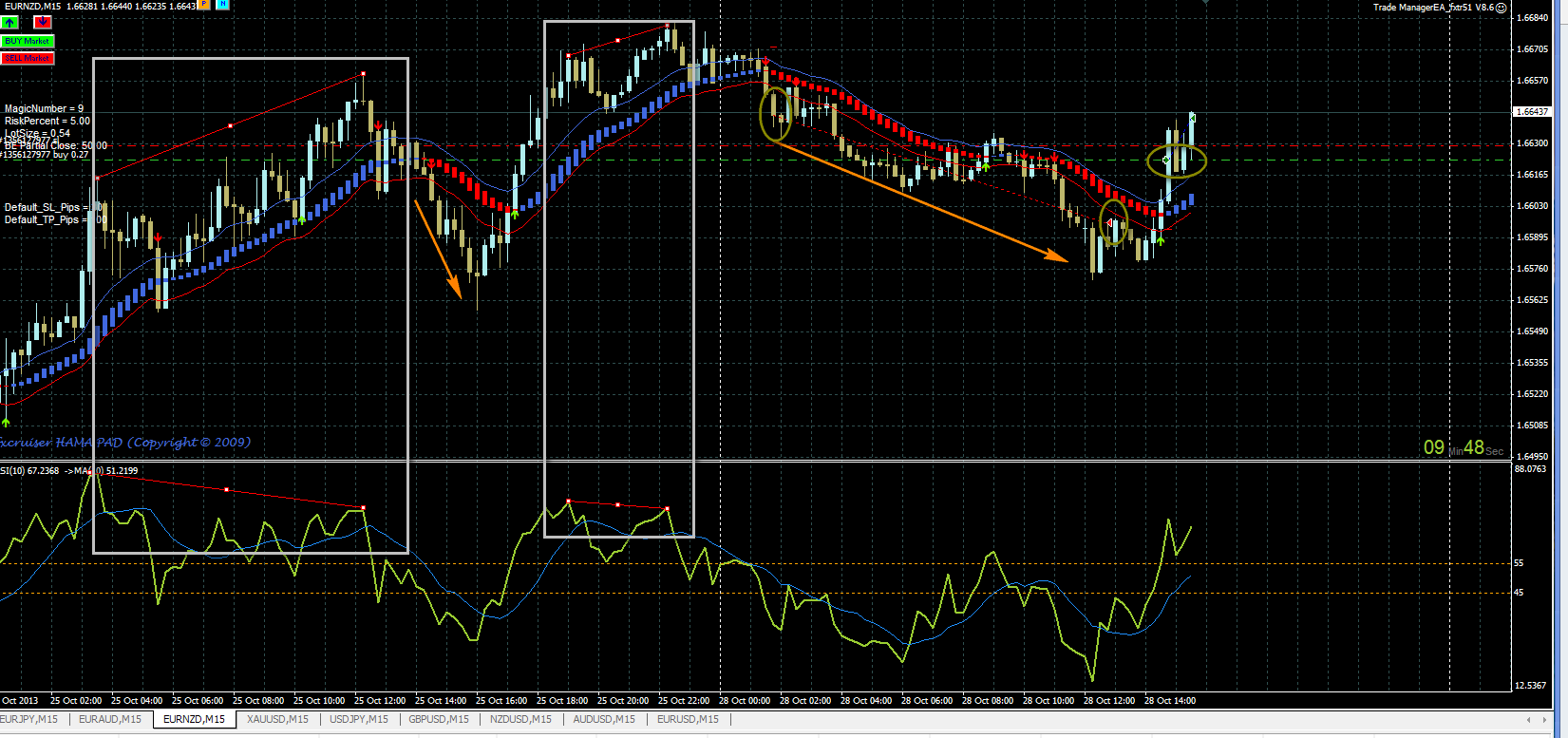Click the RSI level 55 scale label
The image size is (1568, 738).
pos(1519,563)
